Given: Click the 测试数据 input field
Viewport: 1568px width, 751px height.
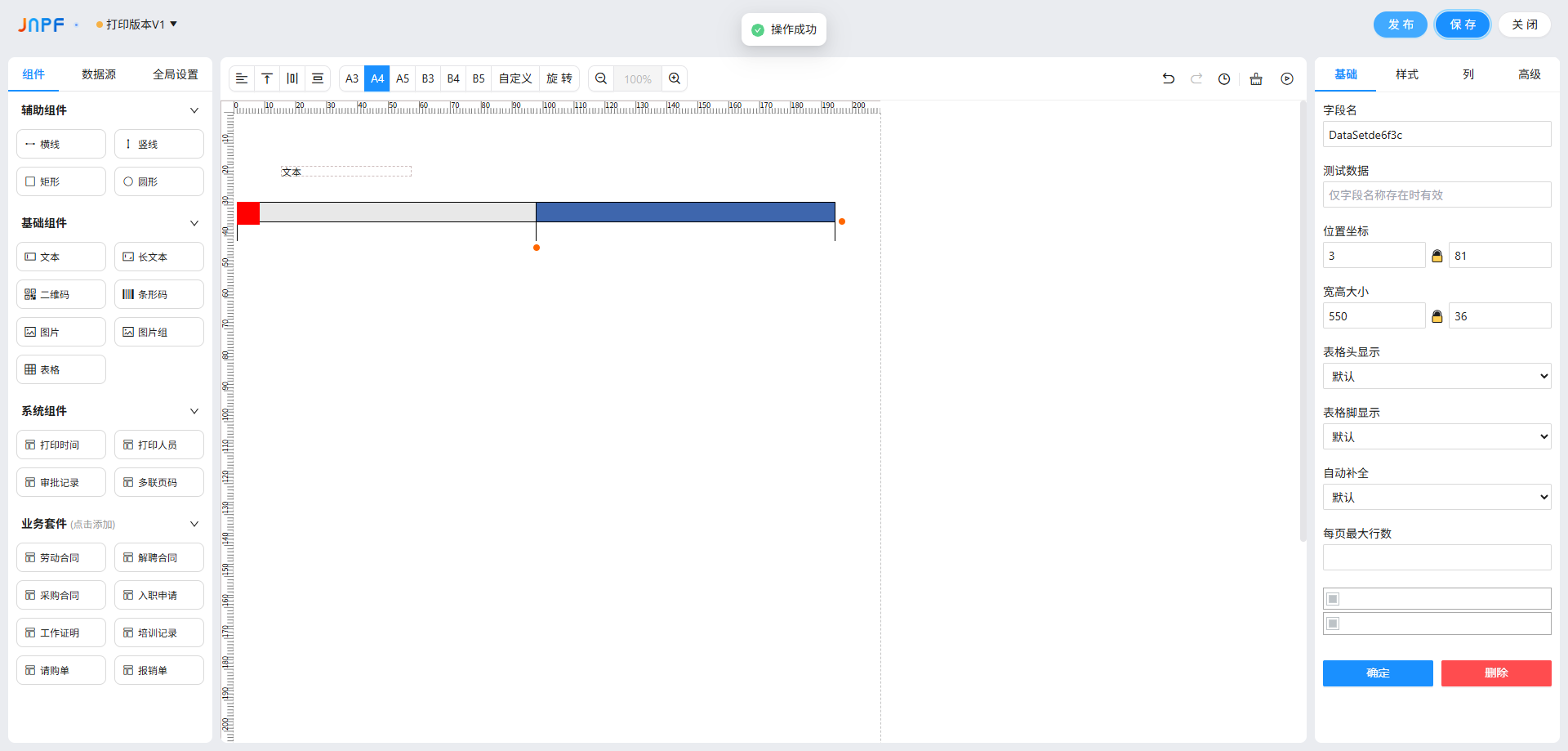Looking at the screenshot, I should click(1437, 195).
